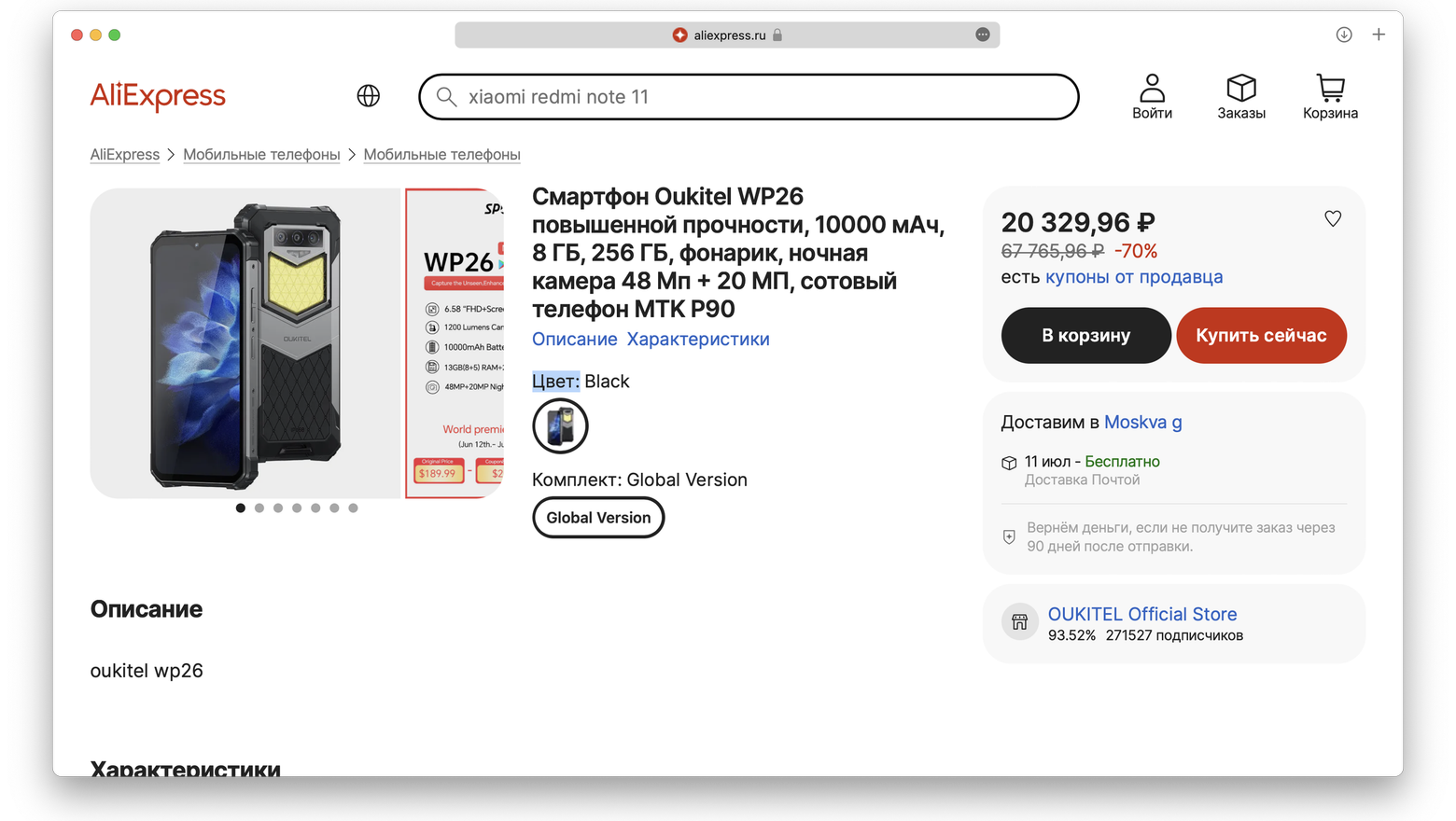Open the Корзина cart icon
1456x821 pixels.
[x=1331, y=96]
